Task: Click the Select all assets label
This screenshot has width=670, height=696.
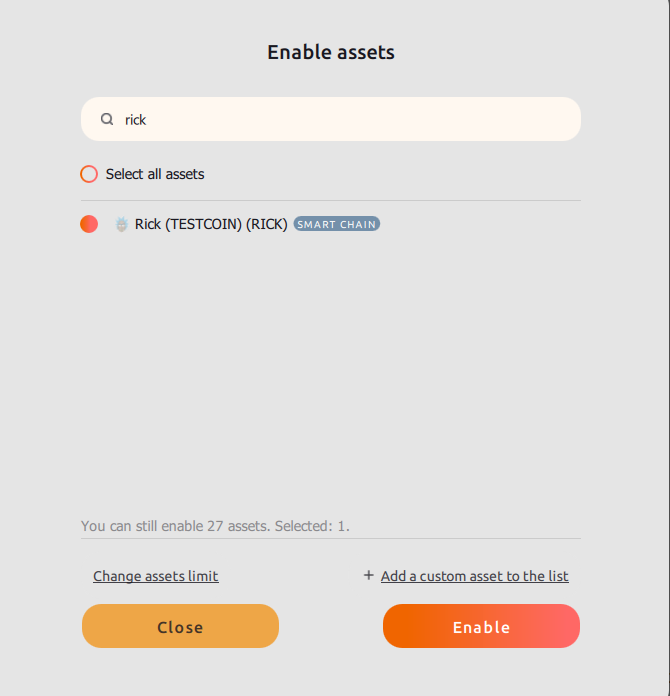Action: point(155,174)
